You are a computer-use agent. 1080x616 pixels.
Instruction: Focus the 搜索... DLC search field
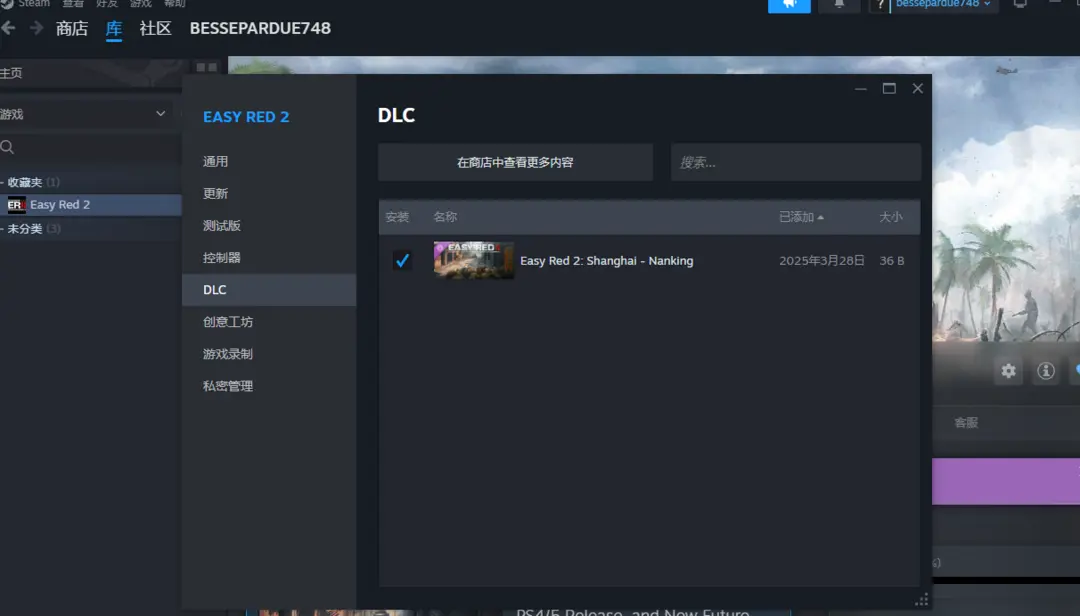[796, 163]
